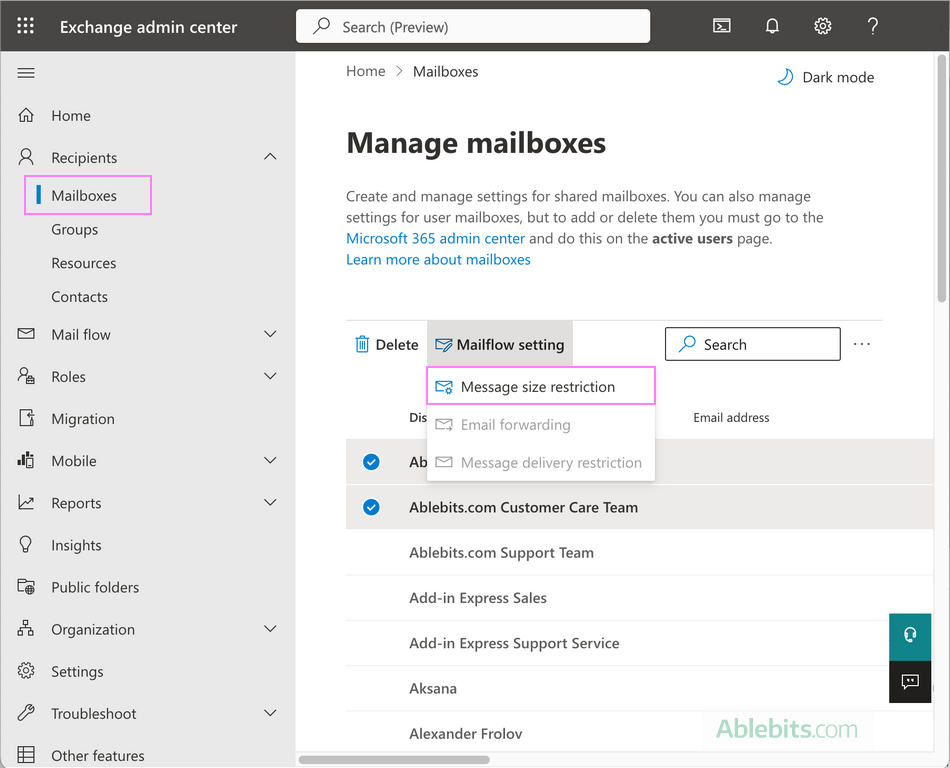Click the Message size restriction envelope icon
The height and width of the screenshot is (768, 950).
point(444,387)
